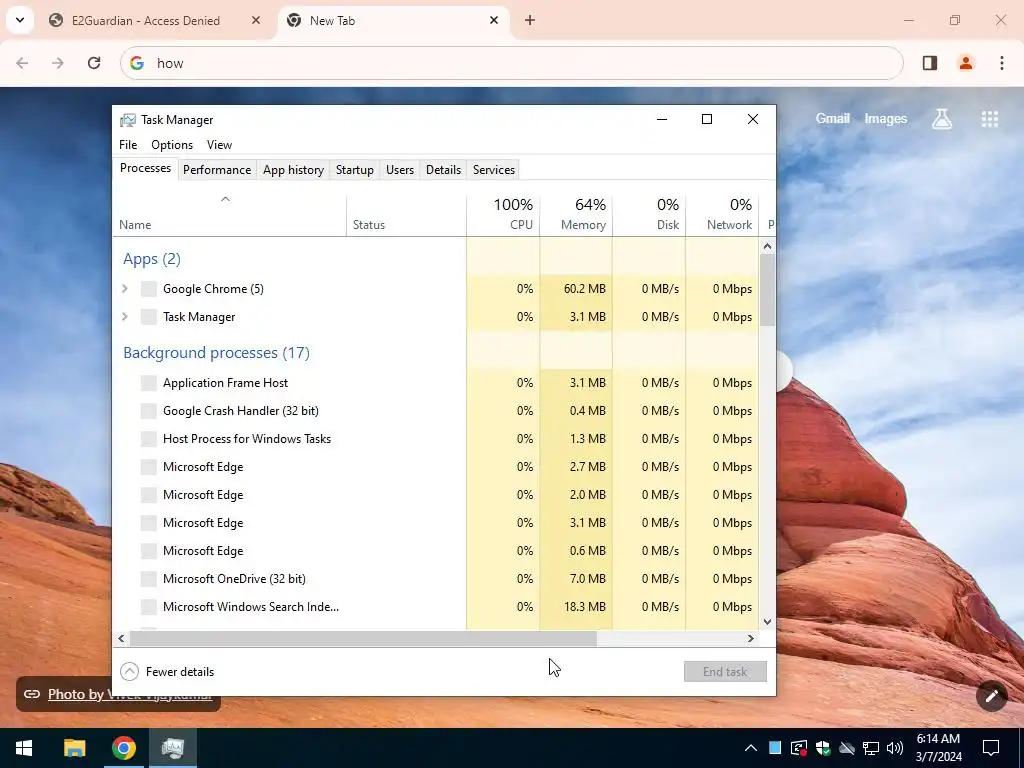Open the Chrome profile avatar
Screen dimensions: 1024x768
pos(966,63)
